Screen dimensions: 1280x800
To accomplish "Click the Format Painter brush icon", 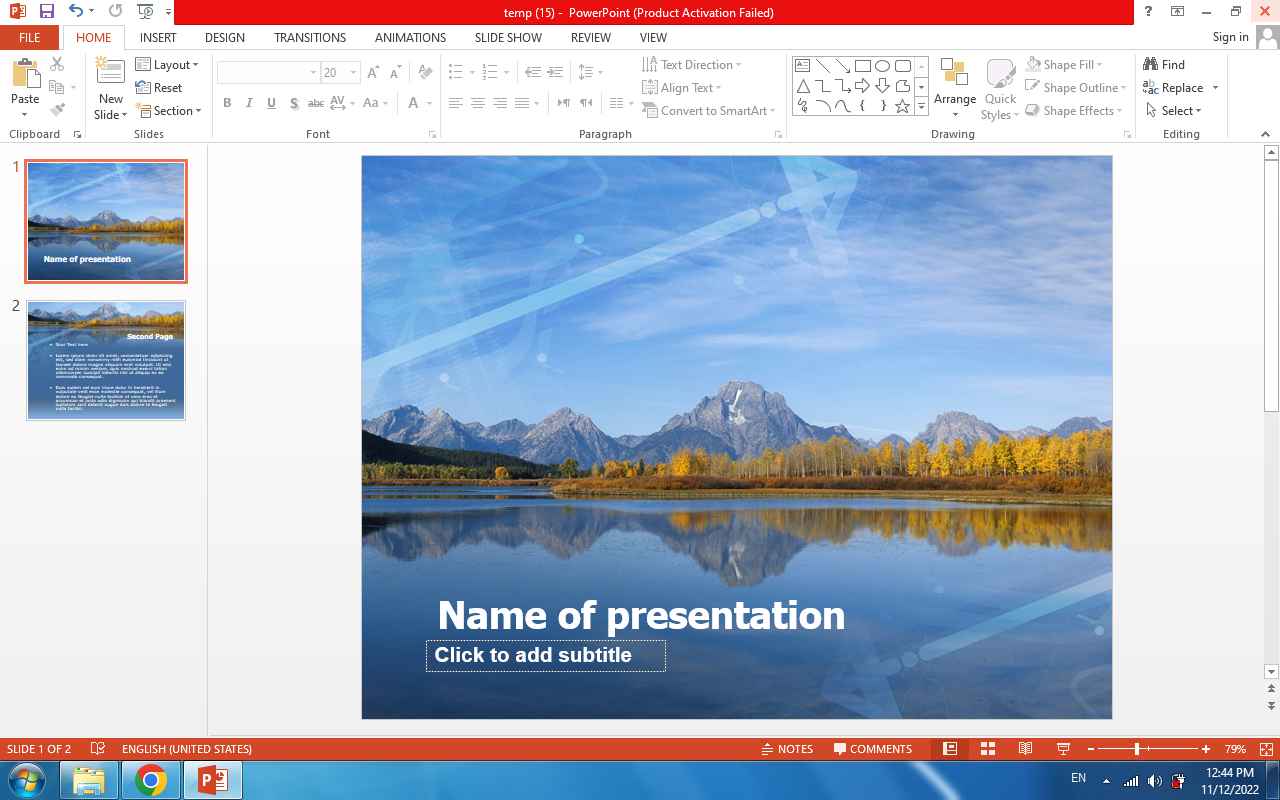I will click(x=57, y=110).
